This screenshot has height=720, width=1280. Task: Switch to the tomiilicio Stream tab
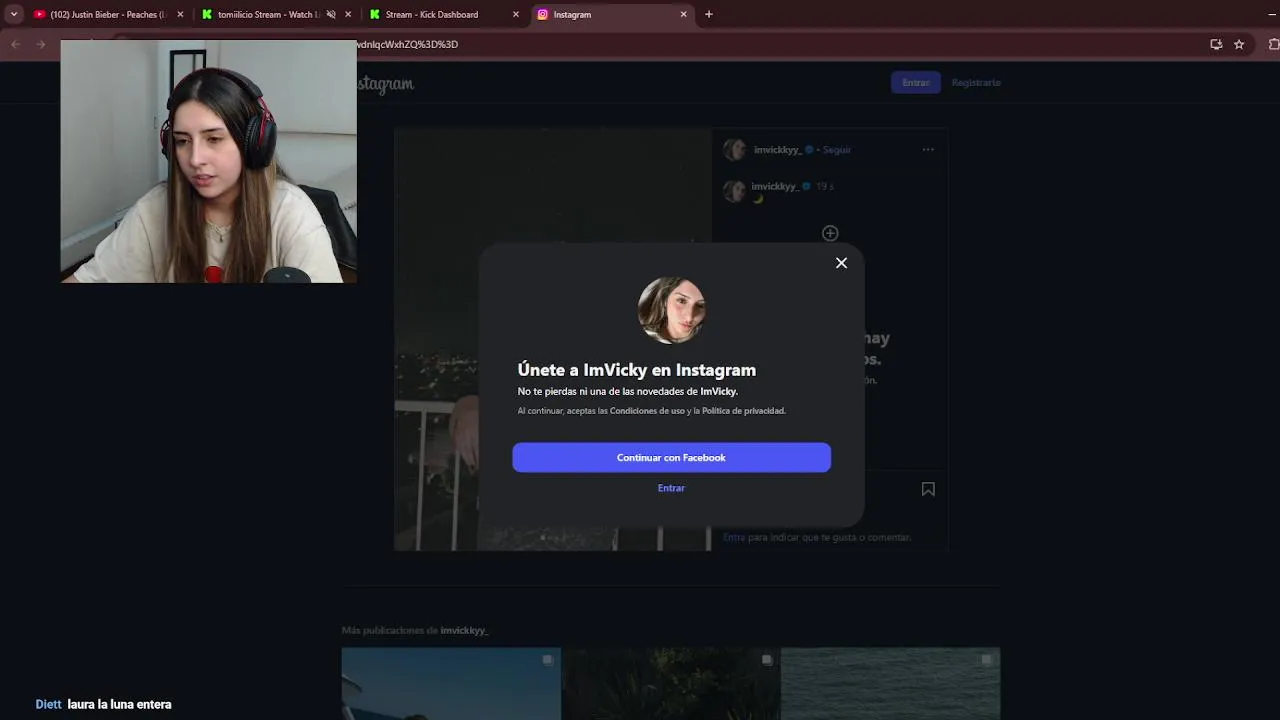click(x=268, y=14)
